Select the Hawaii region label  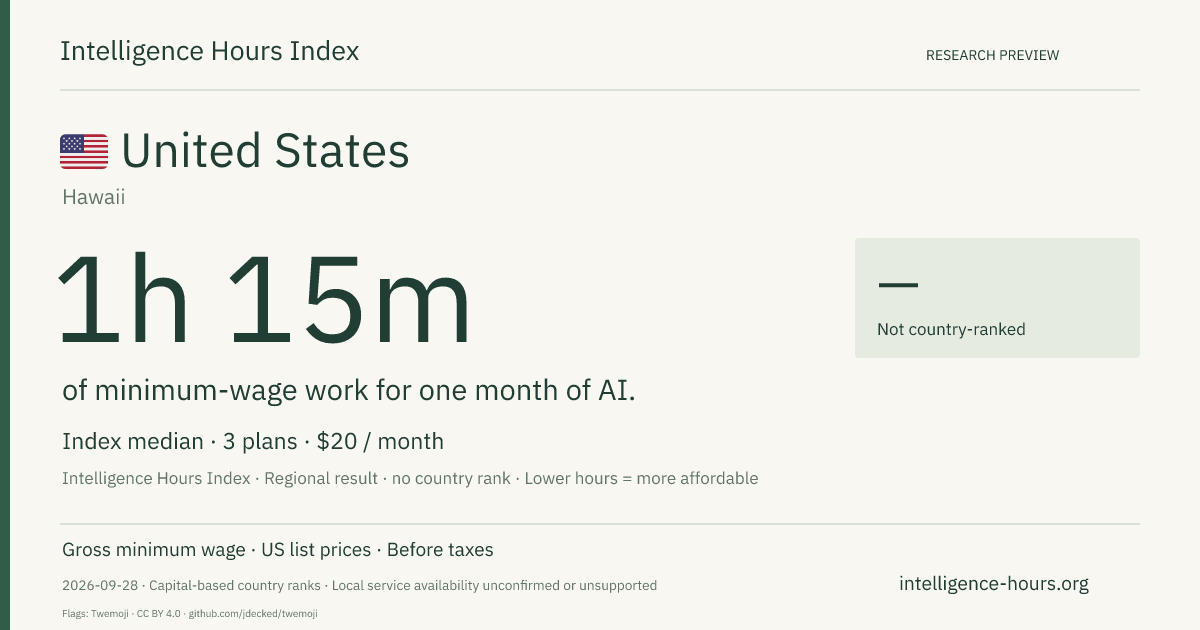[93, 197]
